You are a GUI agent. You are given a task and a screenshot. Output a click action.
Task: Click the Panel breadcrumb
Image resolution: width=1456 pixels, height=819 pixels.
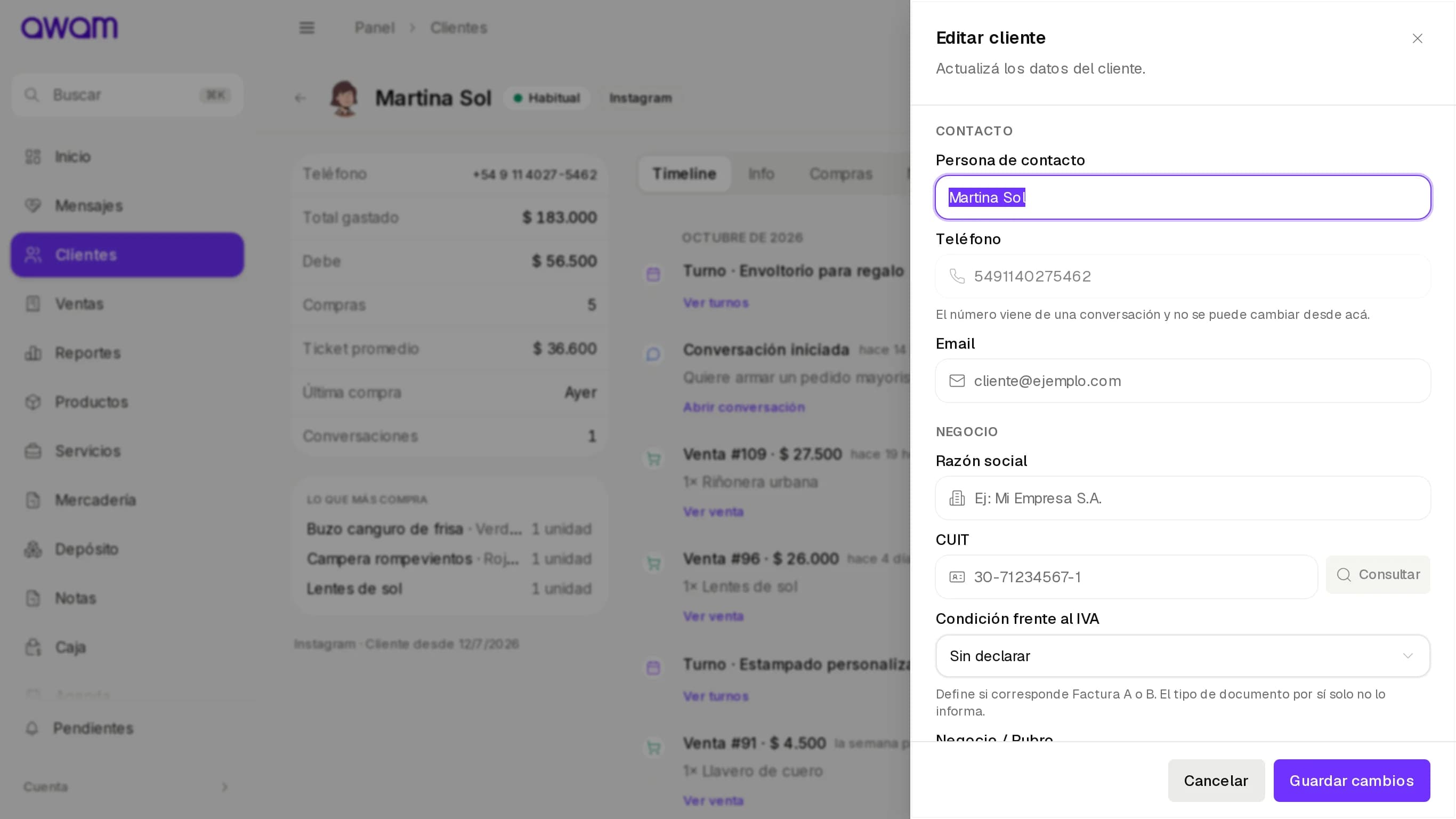(x=374, y=28)
